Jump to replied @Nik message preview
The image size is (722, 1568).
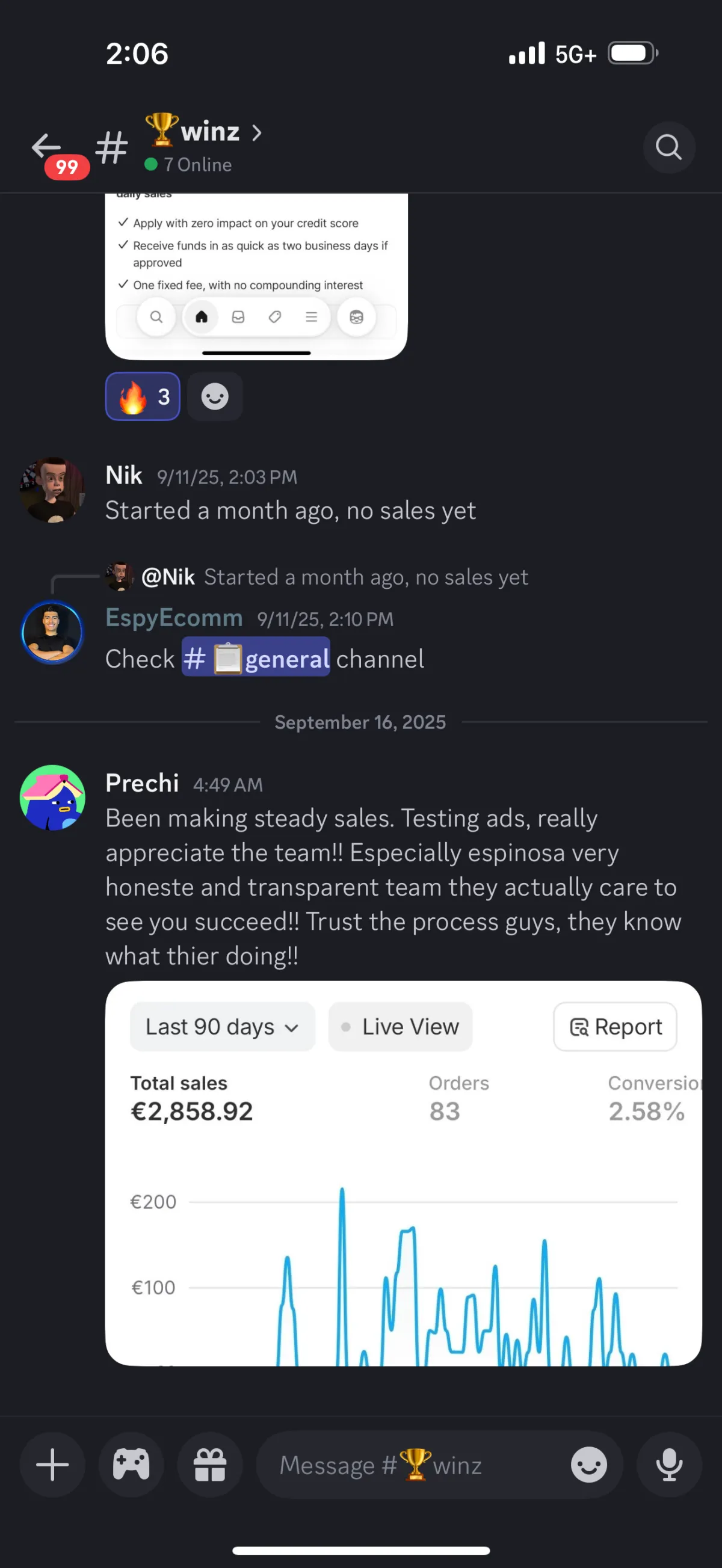click(x=365, y=577)
